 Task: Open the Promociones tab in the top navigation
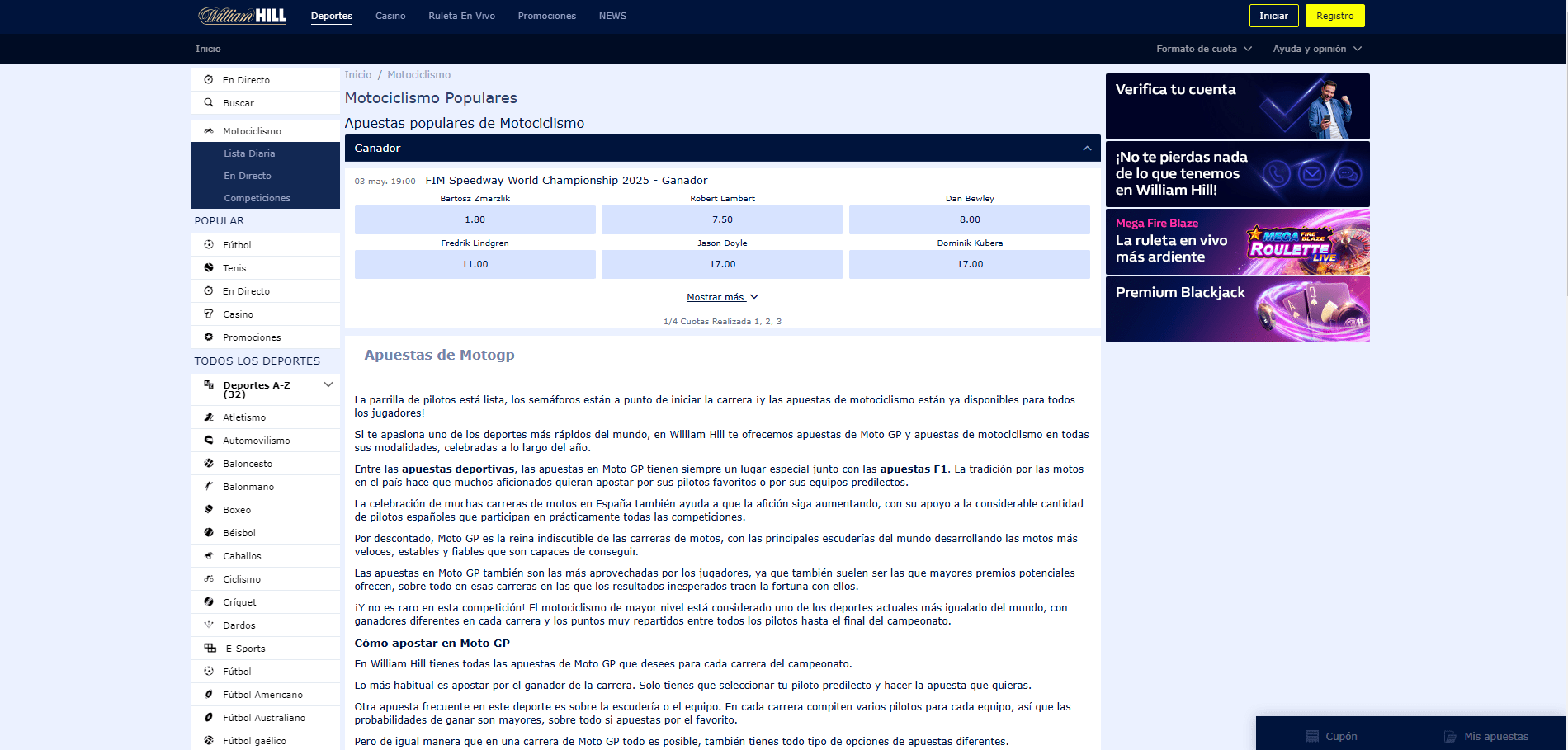(x=547, y=16)
